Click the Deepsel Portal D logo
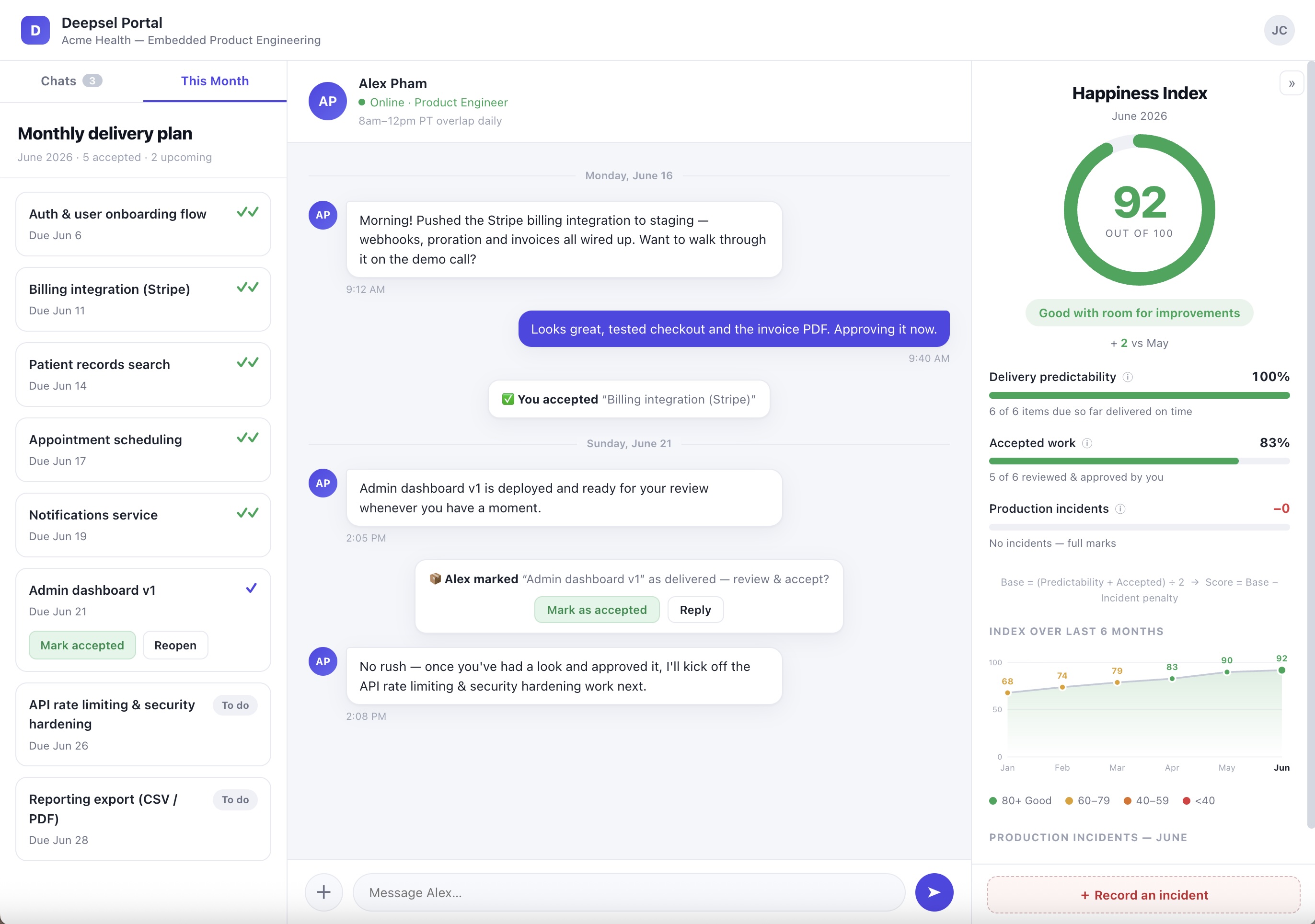The width and height of the screenshot is (1315, 924). [x=35, y=30]
